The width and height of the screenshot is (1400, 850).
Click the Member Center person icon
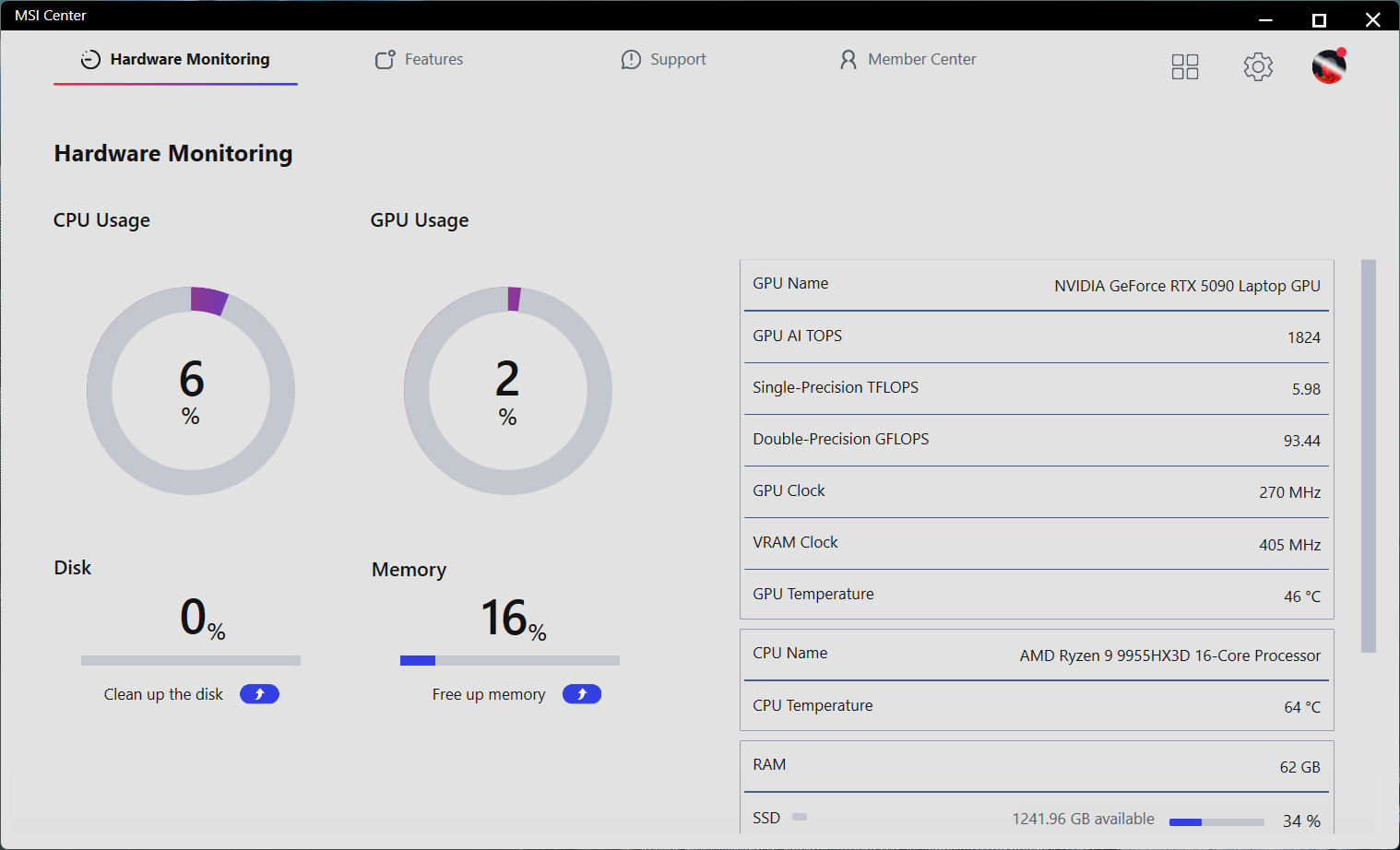tap(848, 60)
